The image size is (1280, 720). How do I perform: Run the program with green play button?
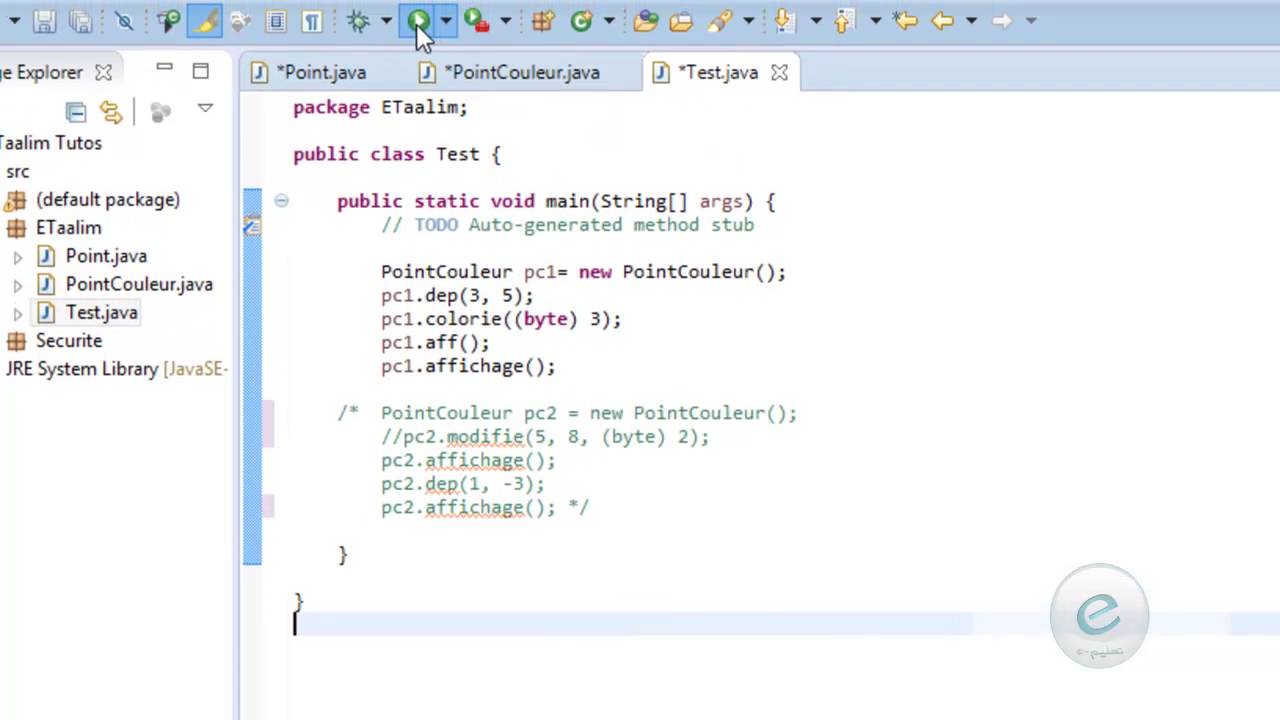pyautogui.click(x=418, y=20)
